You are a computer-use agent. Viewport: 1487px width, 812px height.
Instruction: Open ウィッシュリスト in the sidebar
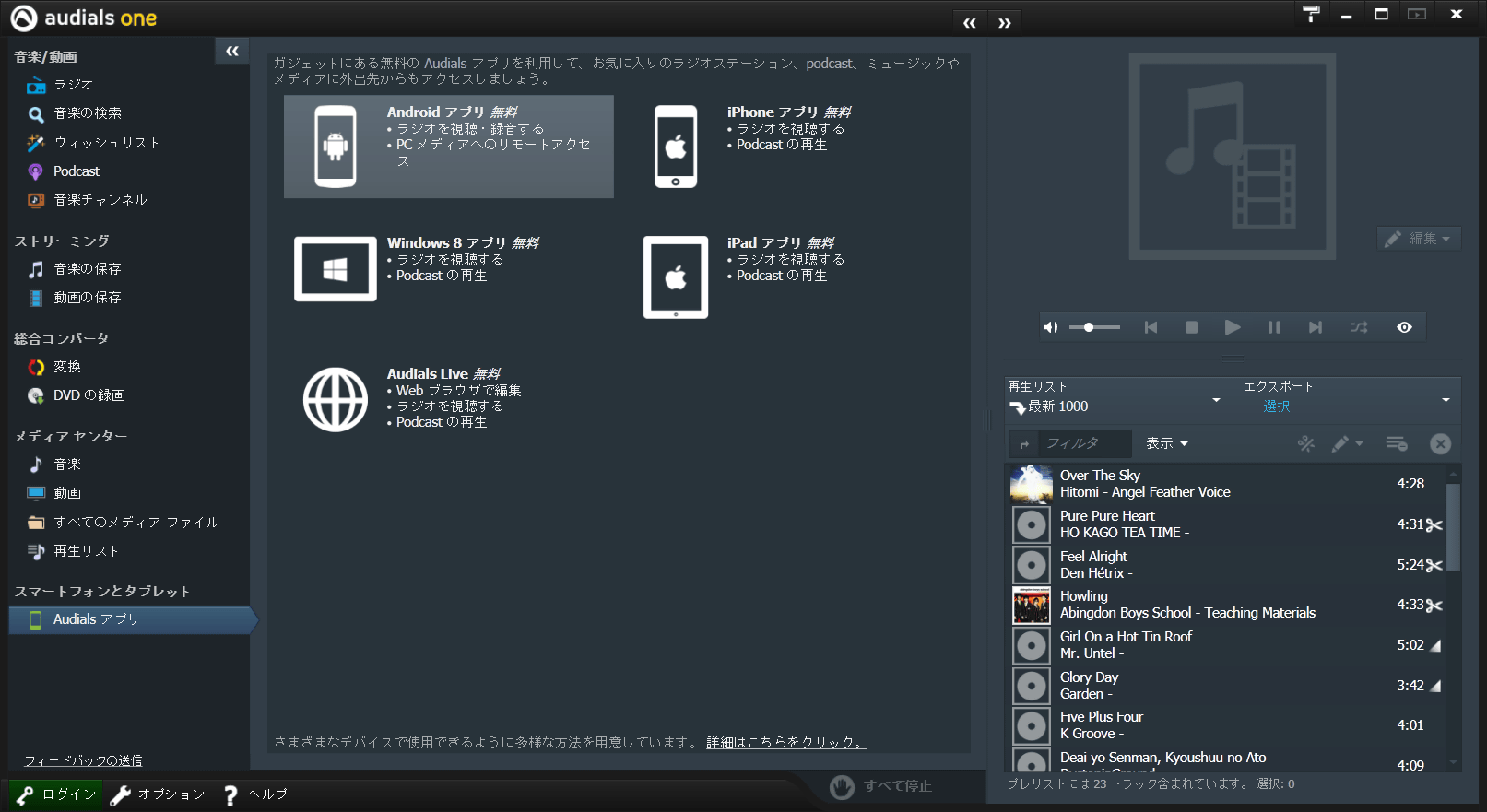pyautogui.click(x=106, y=143)
